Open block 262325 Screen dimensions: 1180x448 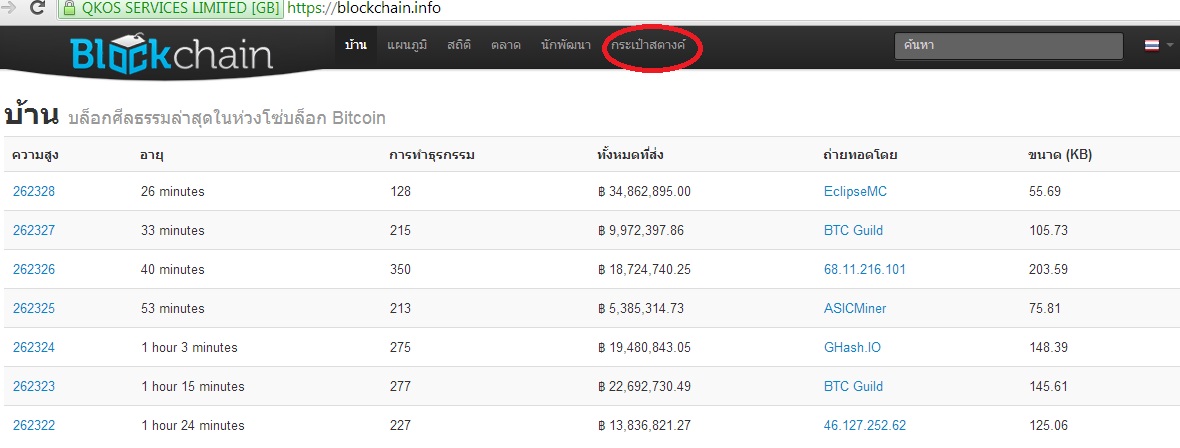point(34,309)
